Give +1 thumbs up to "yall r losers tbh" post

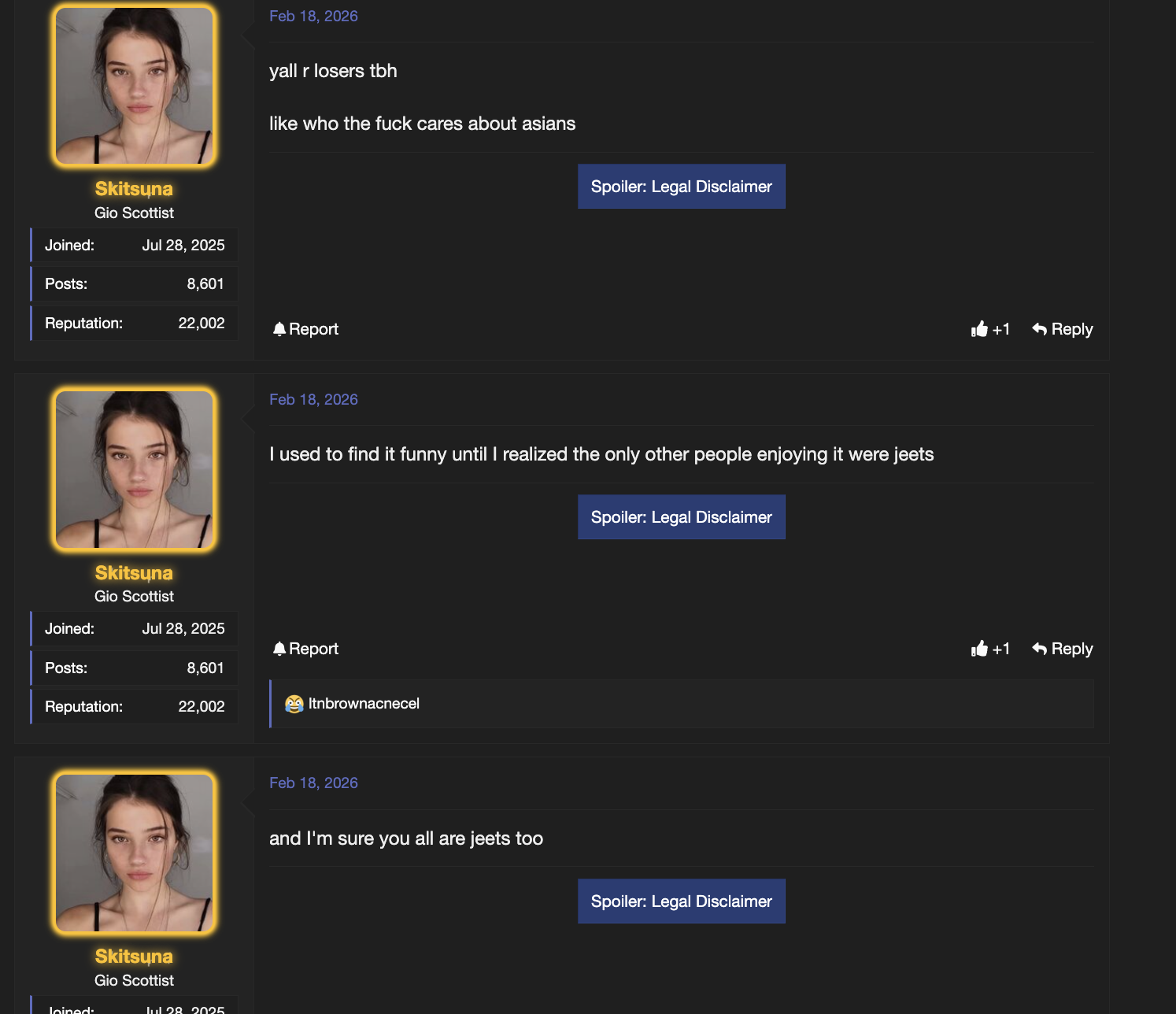[979, 329]
